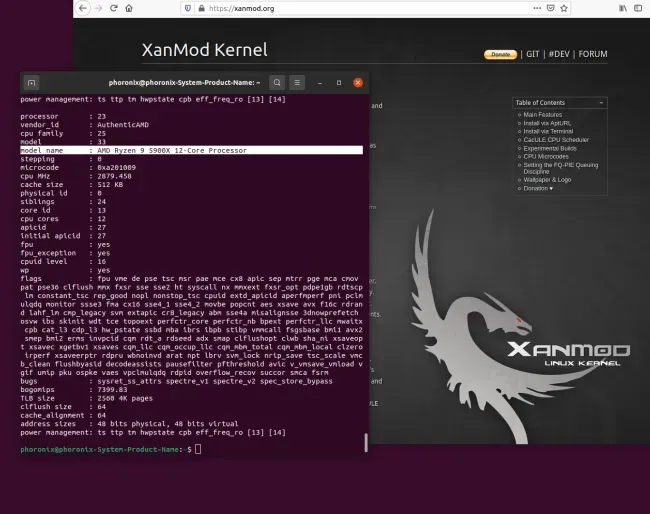Open the GIT link in header
Image resolution: width=650 pixels, height=514 pixels.
pyautogui.click(x=533, y=54)
